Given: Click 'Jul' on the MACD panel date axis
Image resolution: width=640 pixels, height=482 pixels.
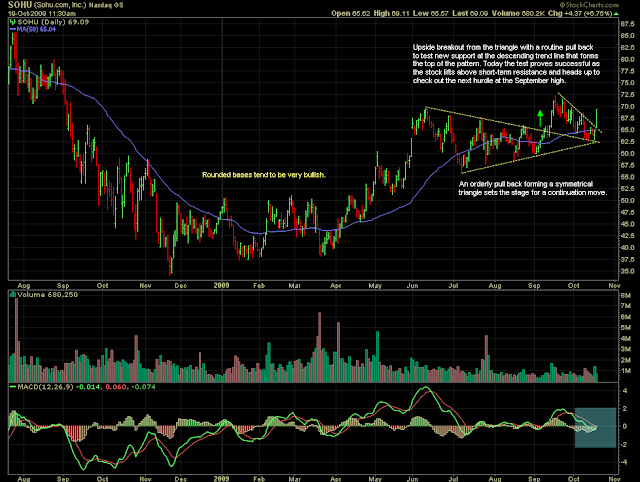Looking at the screenshot, I should tap(453, 479).
